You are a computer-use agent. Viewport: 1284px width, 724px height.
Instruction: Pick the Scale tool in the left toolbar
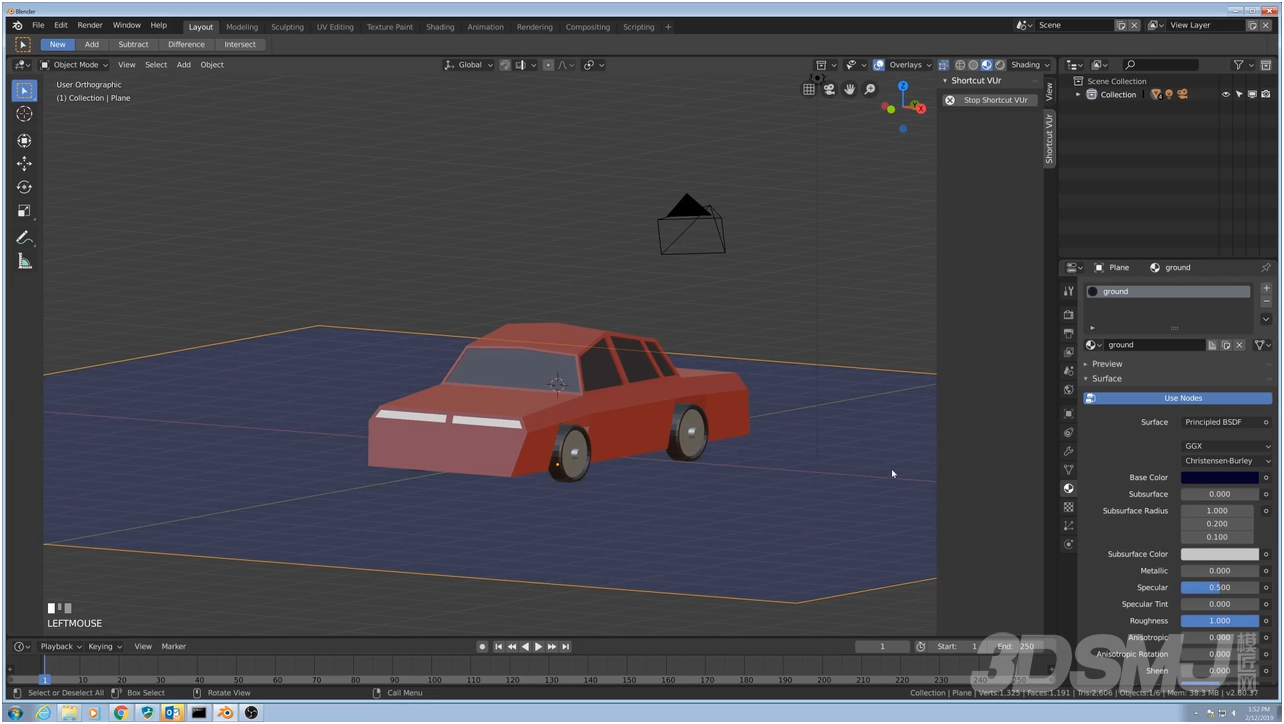(24, 211)
